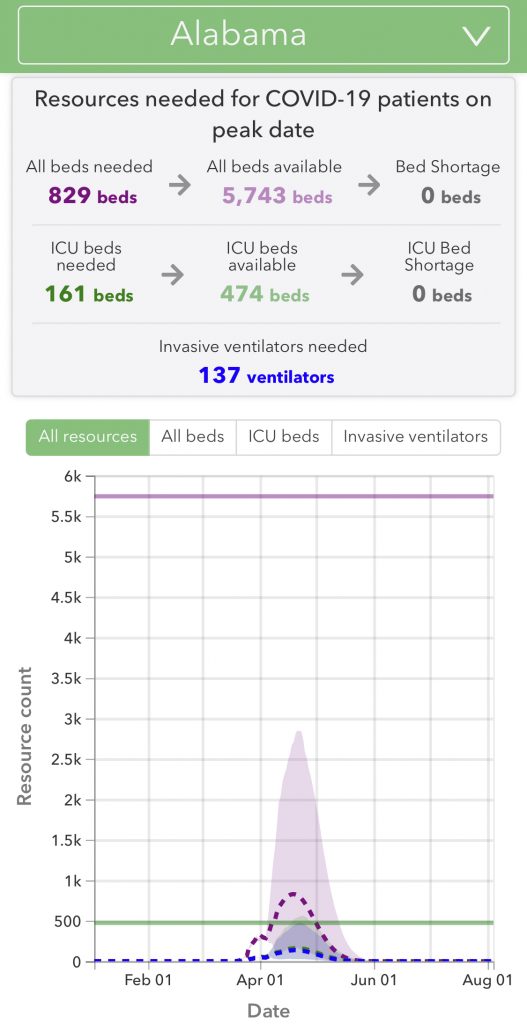Click the arrow after All beds needed
Viewport: 527px width, 1024px height.
coord(180,185)
